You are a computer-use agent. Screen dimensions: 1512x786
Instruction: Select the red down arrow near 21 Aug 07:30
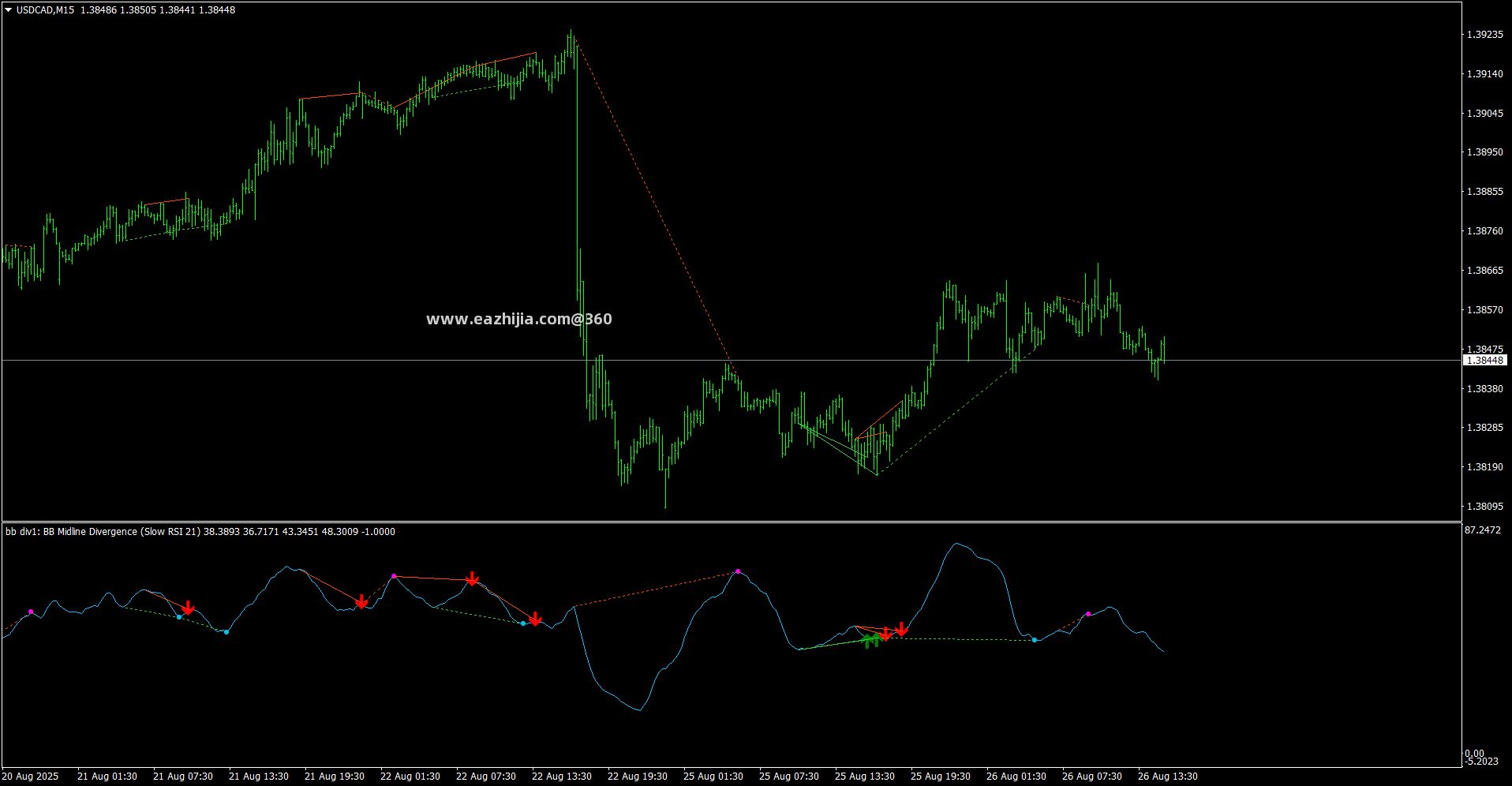pyautogui.click(x=188, y=608)
